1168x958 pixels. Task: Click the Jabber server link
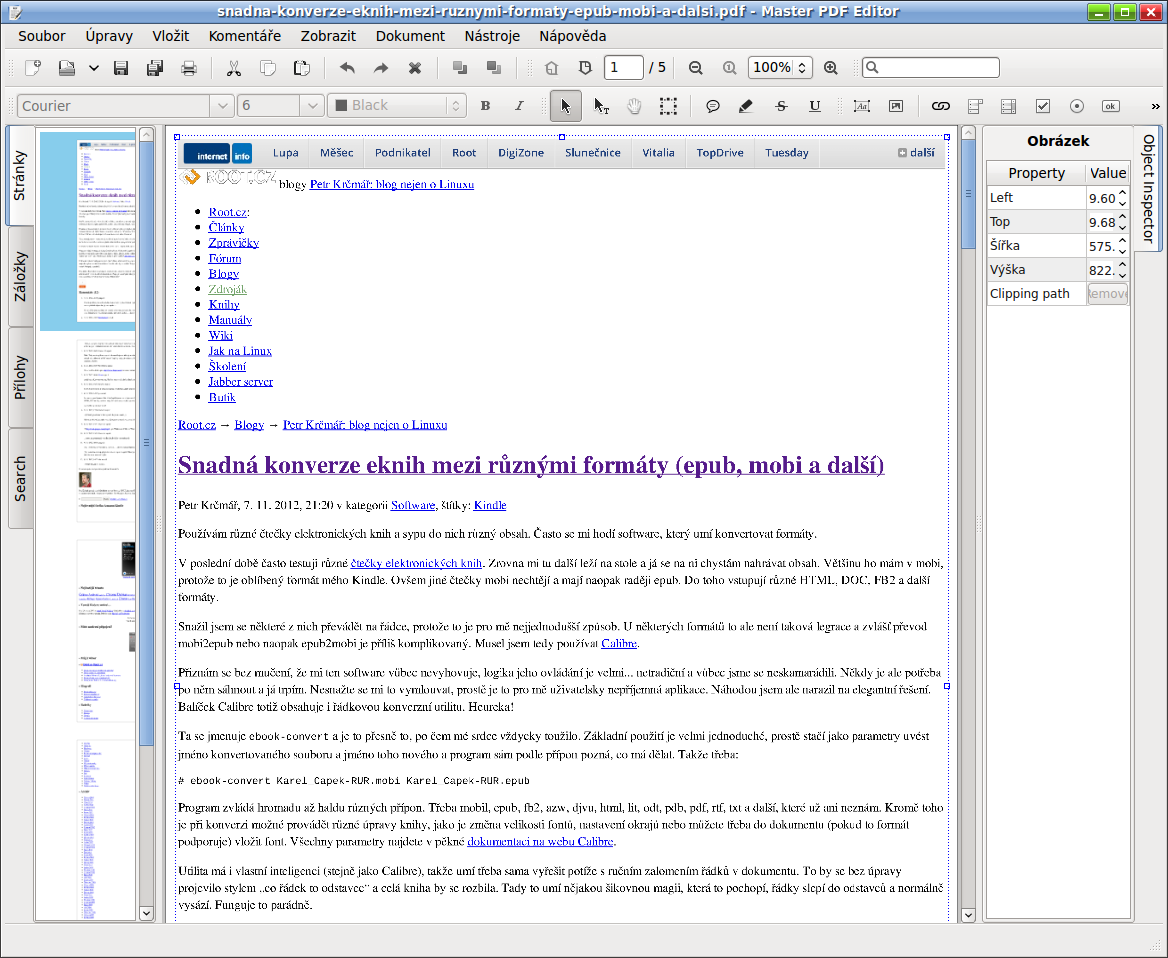click(x=241, y=381)
